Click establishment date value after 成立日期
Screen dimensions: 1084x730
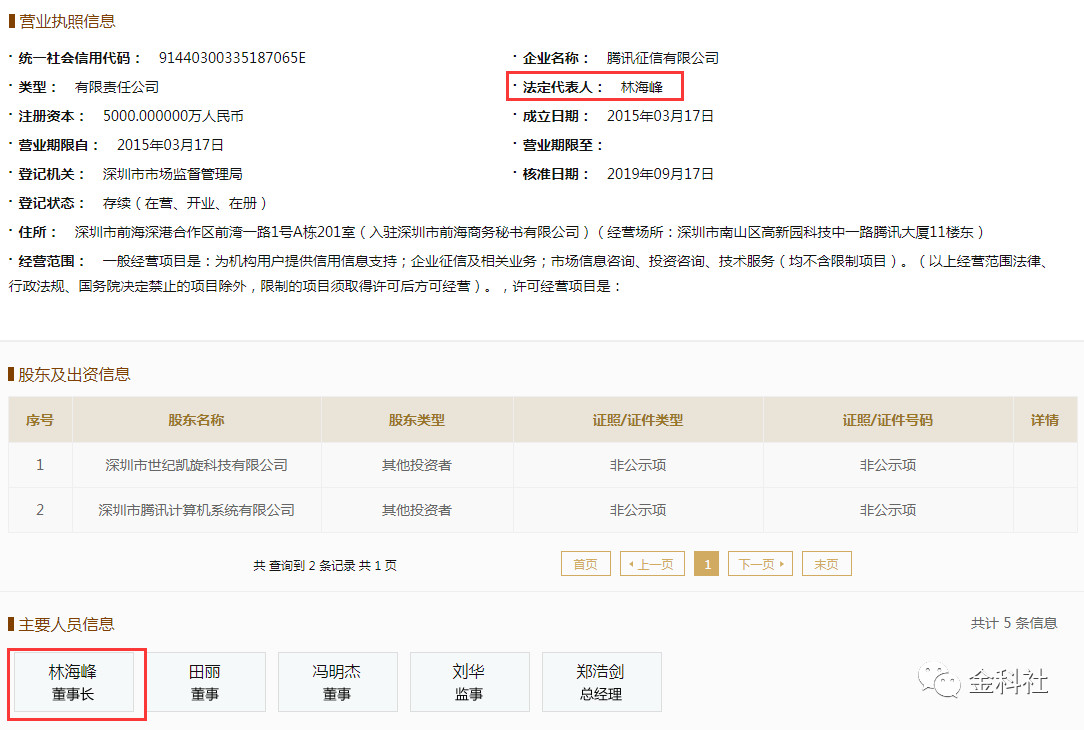pyautogui.click(x=660, y=116)
